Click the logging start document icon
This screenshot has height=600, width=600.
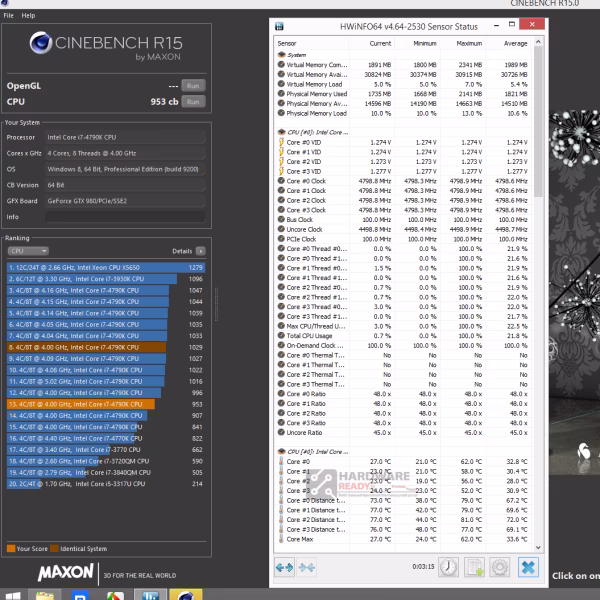click(474, 567)
